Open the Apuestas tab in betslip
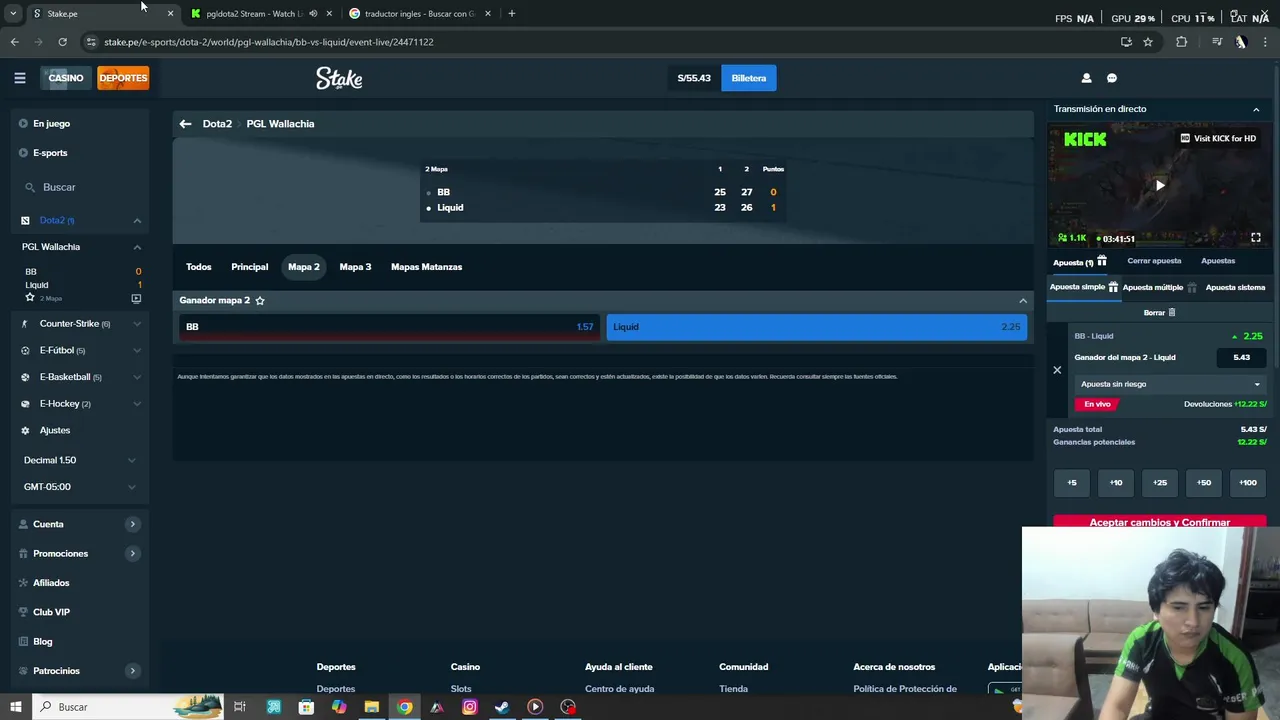 (1218, 261)
